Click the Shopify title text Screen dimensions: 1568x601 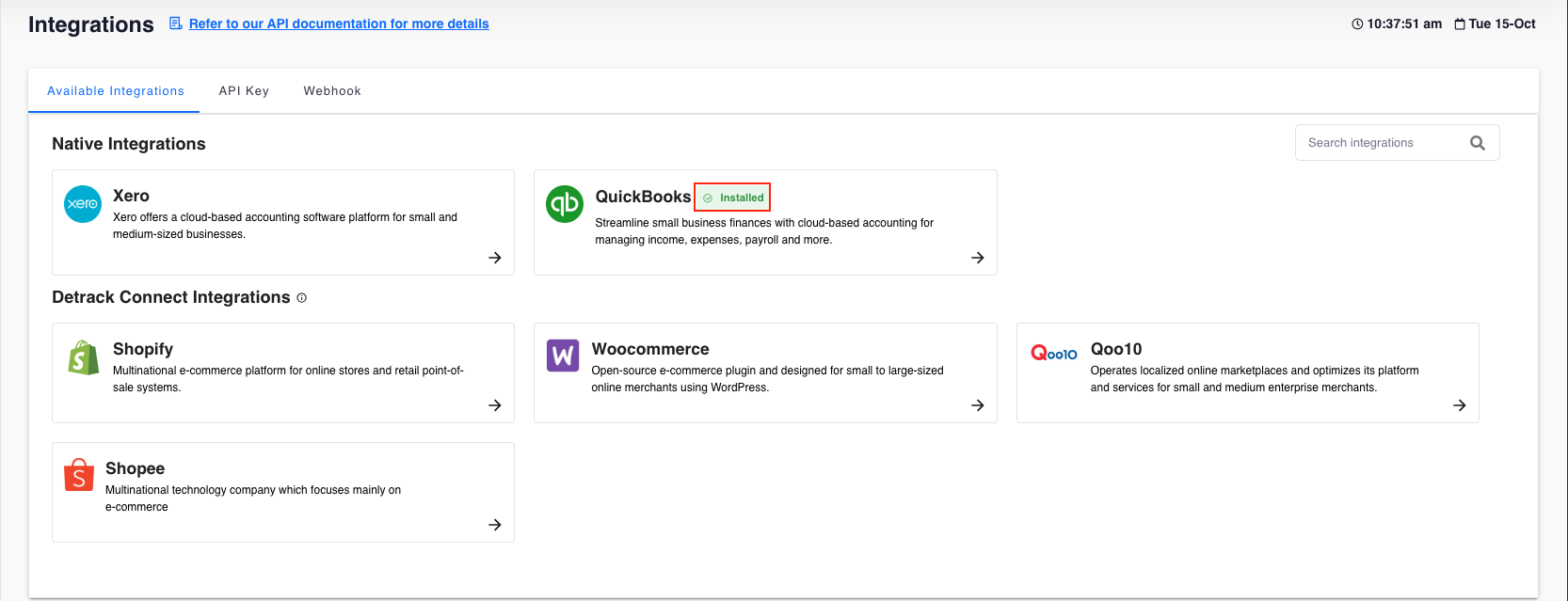click(x=143, y=349)
